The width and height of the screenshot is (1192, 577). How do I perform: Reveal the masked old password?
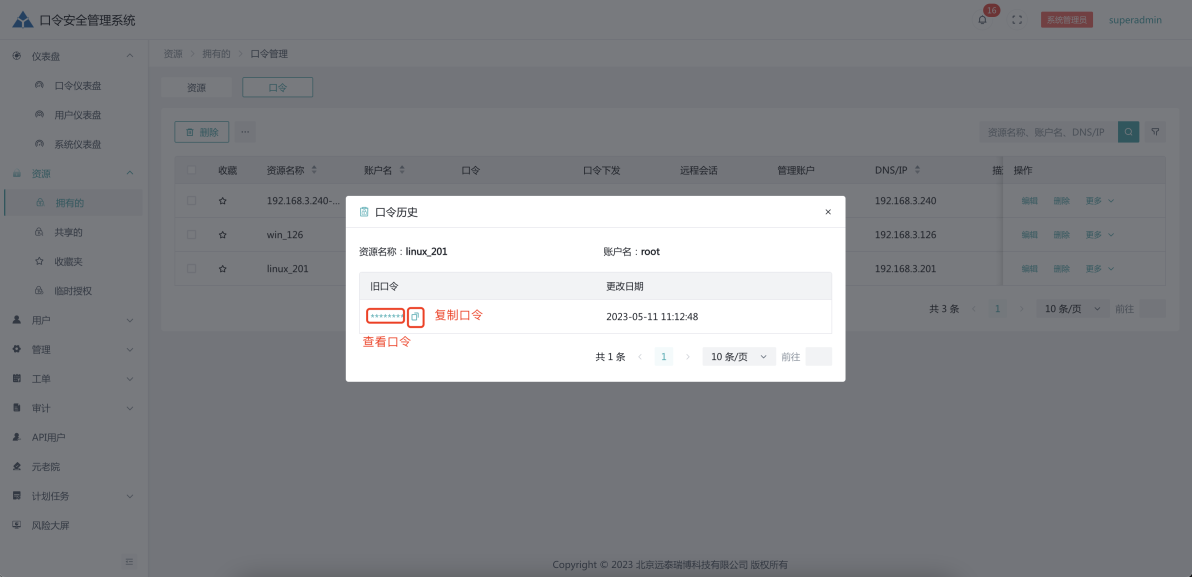[x=385, y=317]
